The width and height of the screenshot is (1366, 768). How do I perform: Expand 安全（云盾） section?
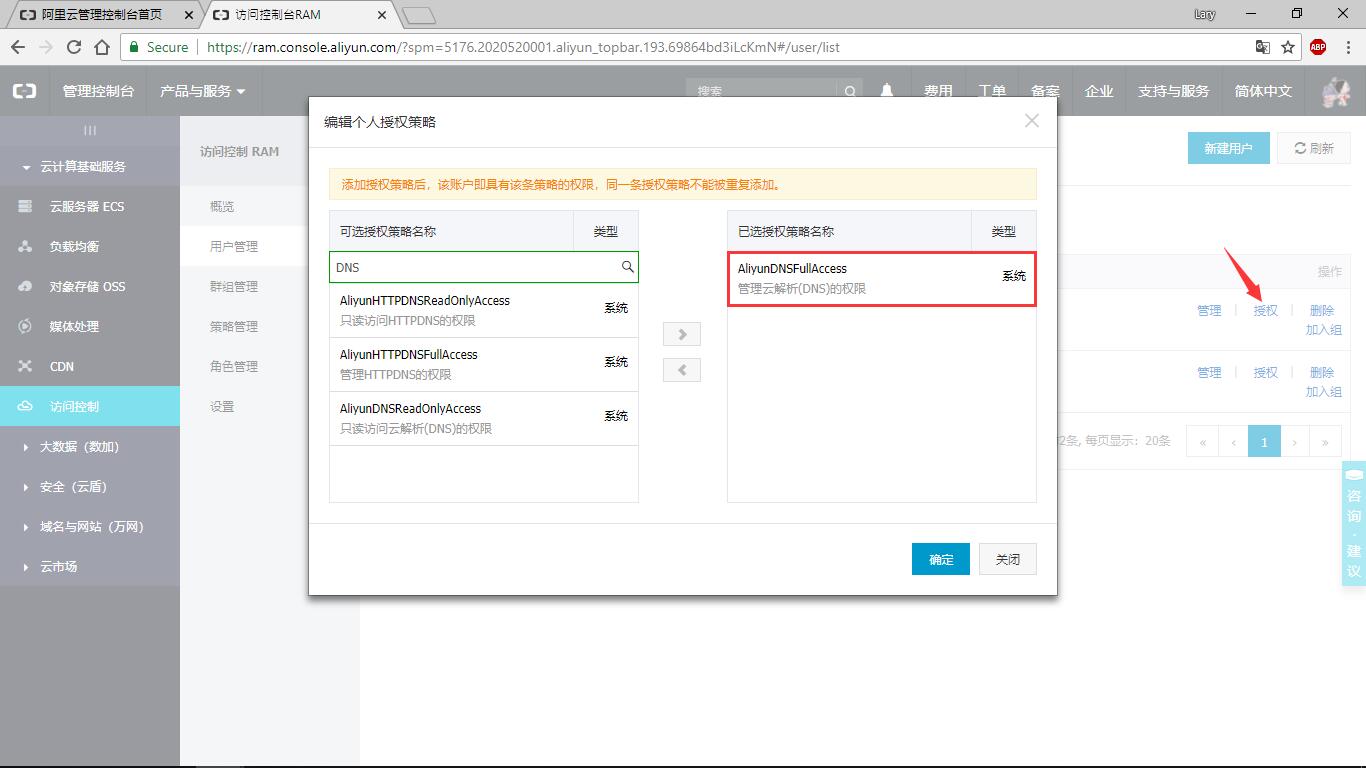[90, 486]
